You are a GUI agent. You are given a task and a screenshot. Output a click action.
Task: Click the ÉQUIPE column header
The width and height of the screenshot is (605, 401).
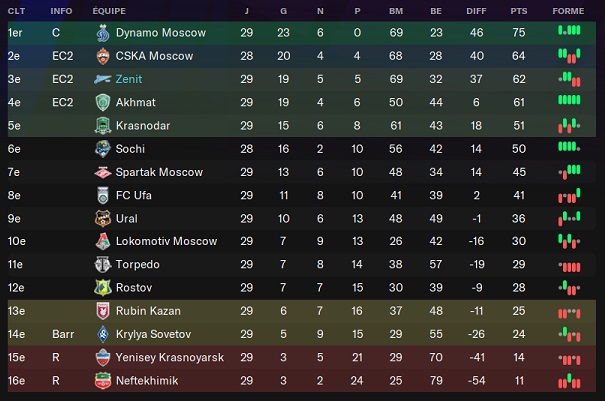(108, 9)
